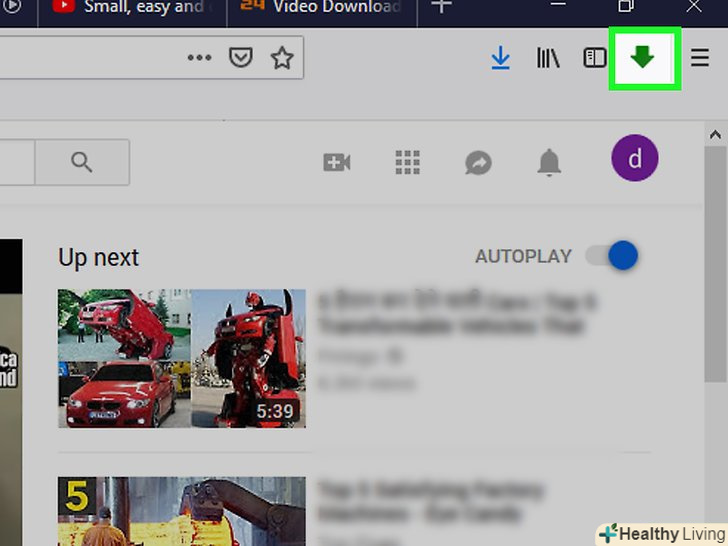Open the YouTube share messages icon
Screen dimensions: 728x546
pyautogui.click(x=478, y=162)
